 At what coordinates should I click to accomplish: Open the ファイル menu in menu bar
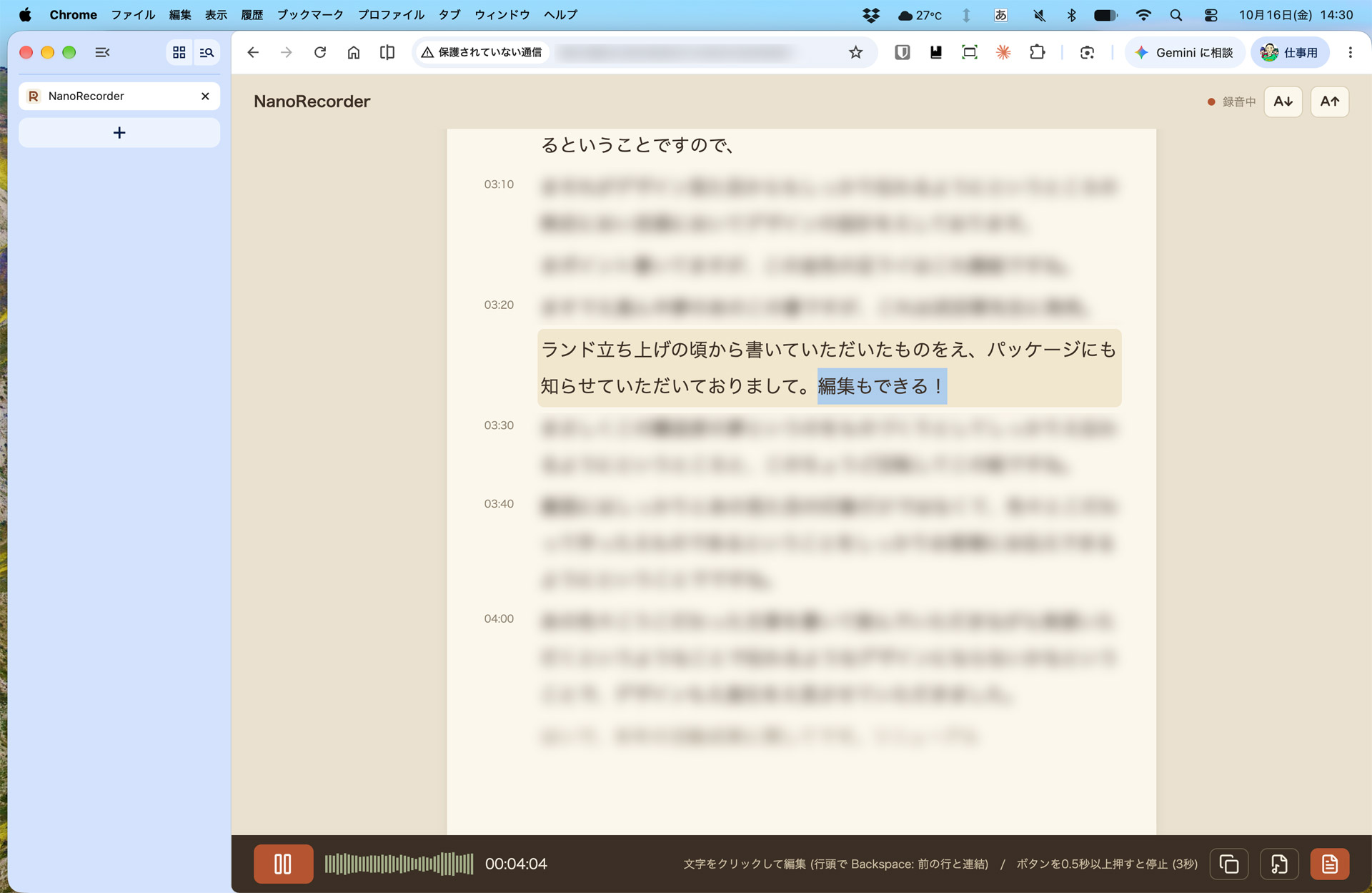tap(133, 14)
